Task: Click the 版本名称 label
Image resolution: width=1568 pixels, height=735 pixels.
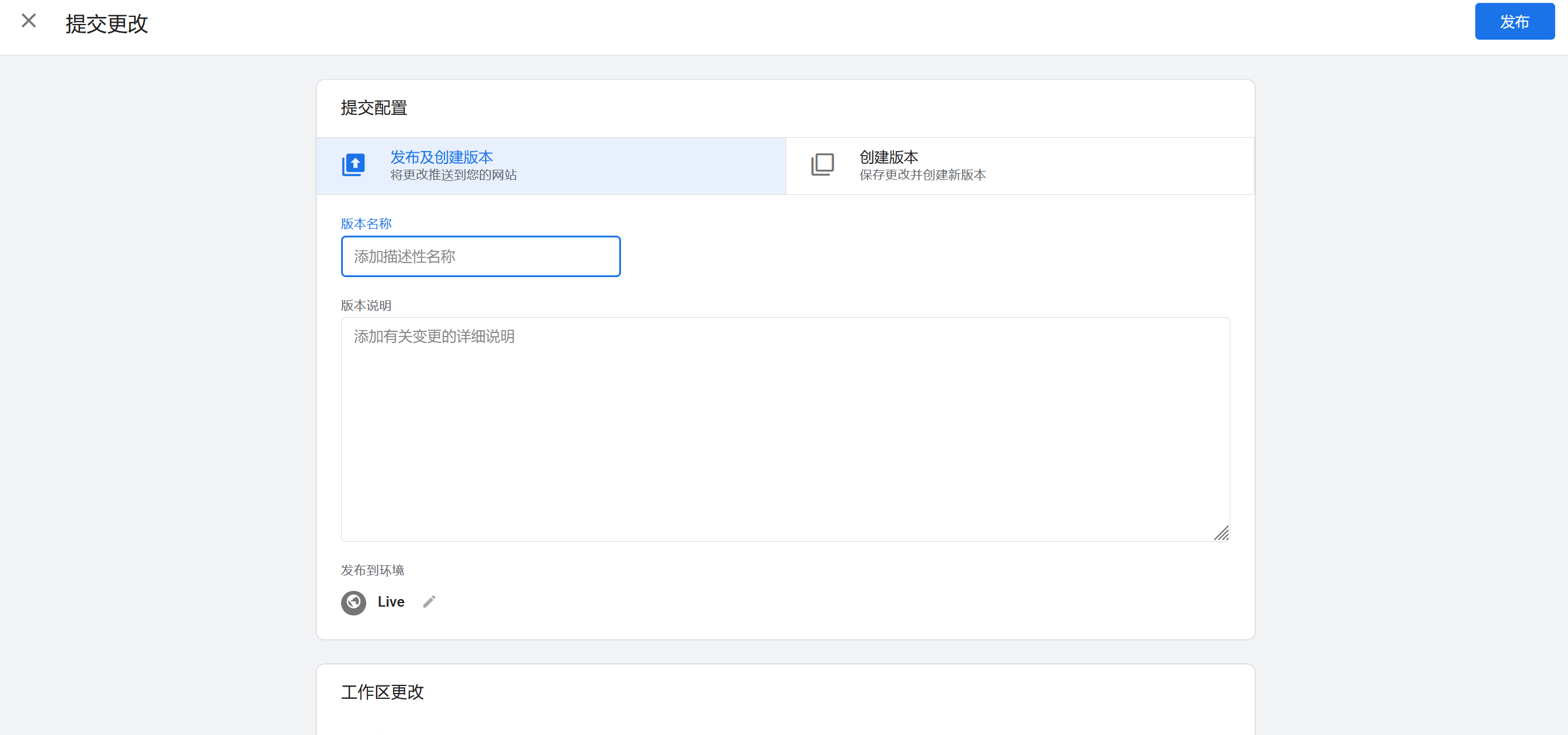Action: tap(366, 223)
